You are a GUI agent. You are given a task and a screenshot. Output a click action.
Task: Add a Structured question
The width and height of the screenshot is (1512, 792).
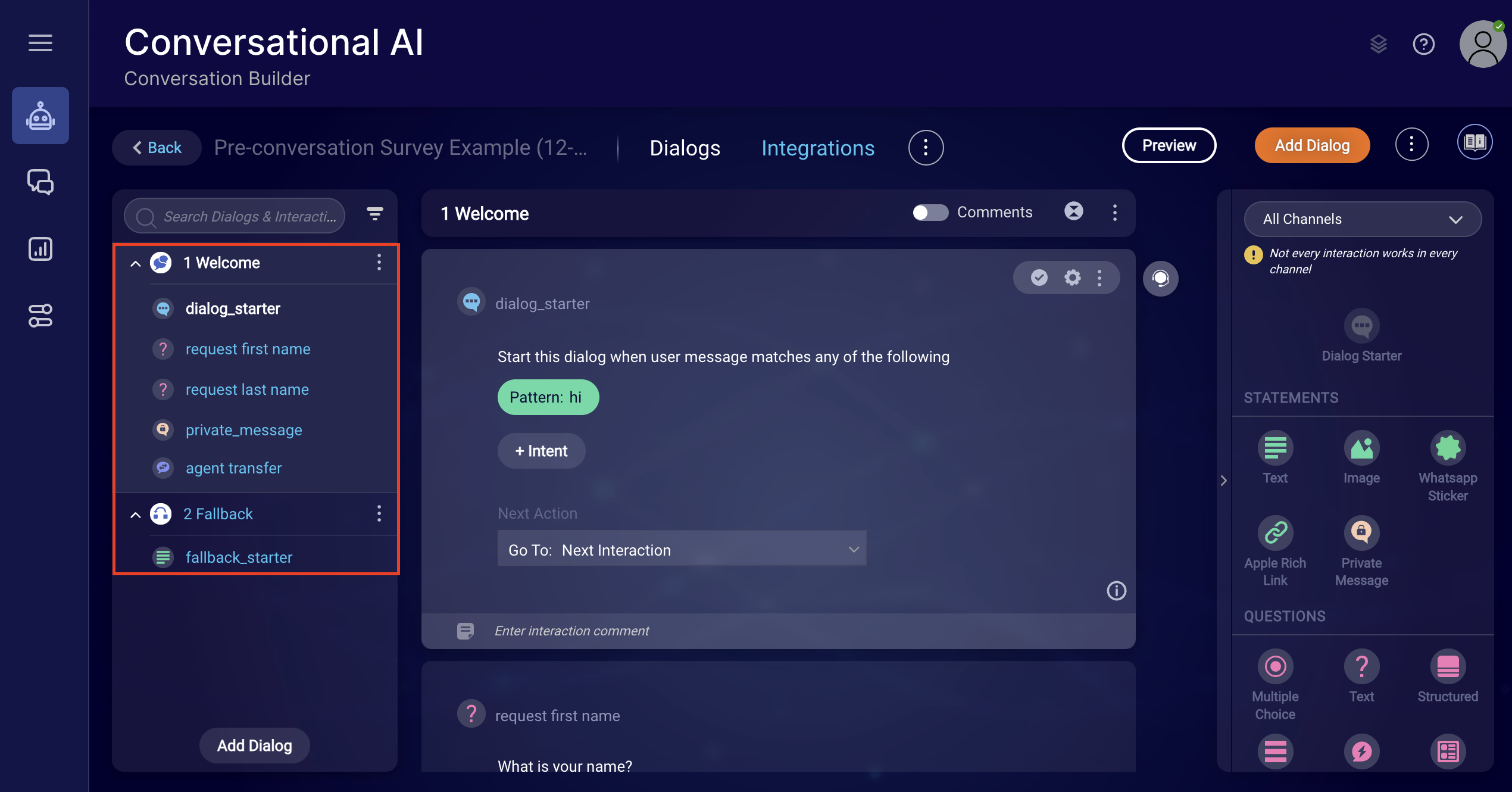click(x=1448, y=667)
